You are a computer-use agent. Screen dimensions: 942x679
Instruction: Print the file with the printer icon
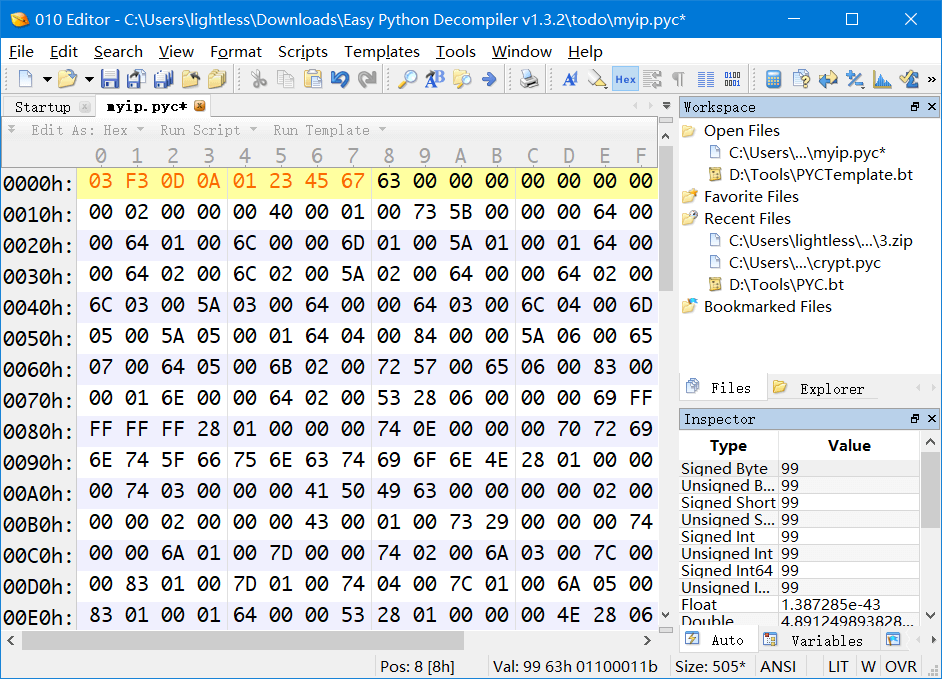click(x=529, y=79)
